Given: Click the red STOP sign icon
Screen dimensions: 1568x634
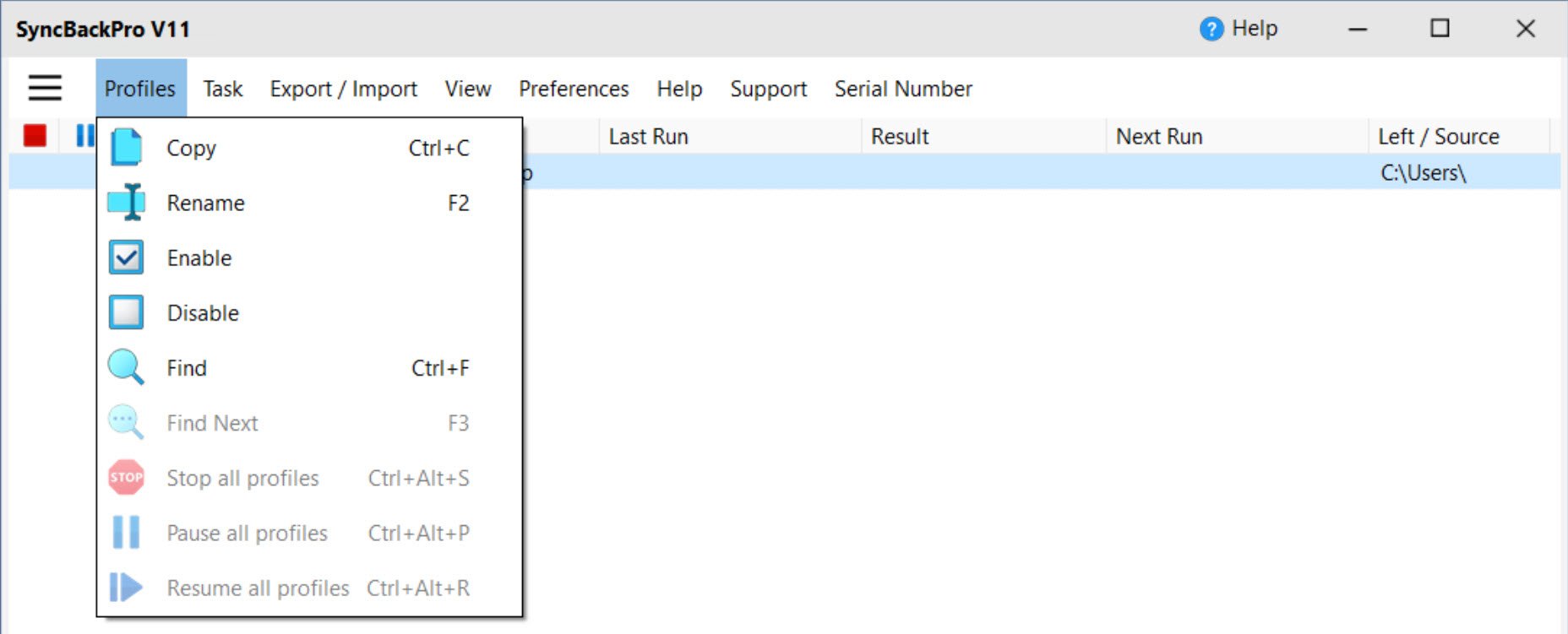Looking at the screenshot, I should click(127, 478).
